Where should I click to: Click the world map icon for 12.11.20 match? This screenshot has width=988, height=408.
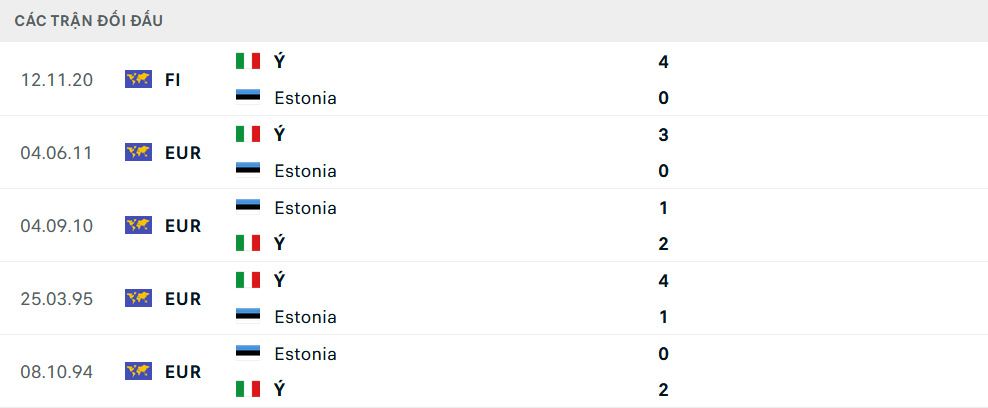(138, 79)
